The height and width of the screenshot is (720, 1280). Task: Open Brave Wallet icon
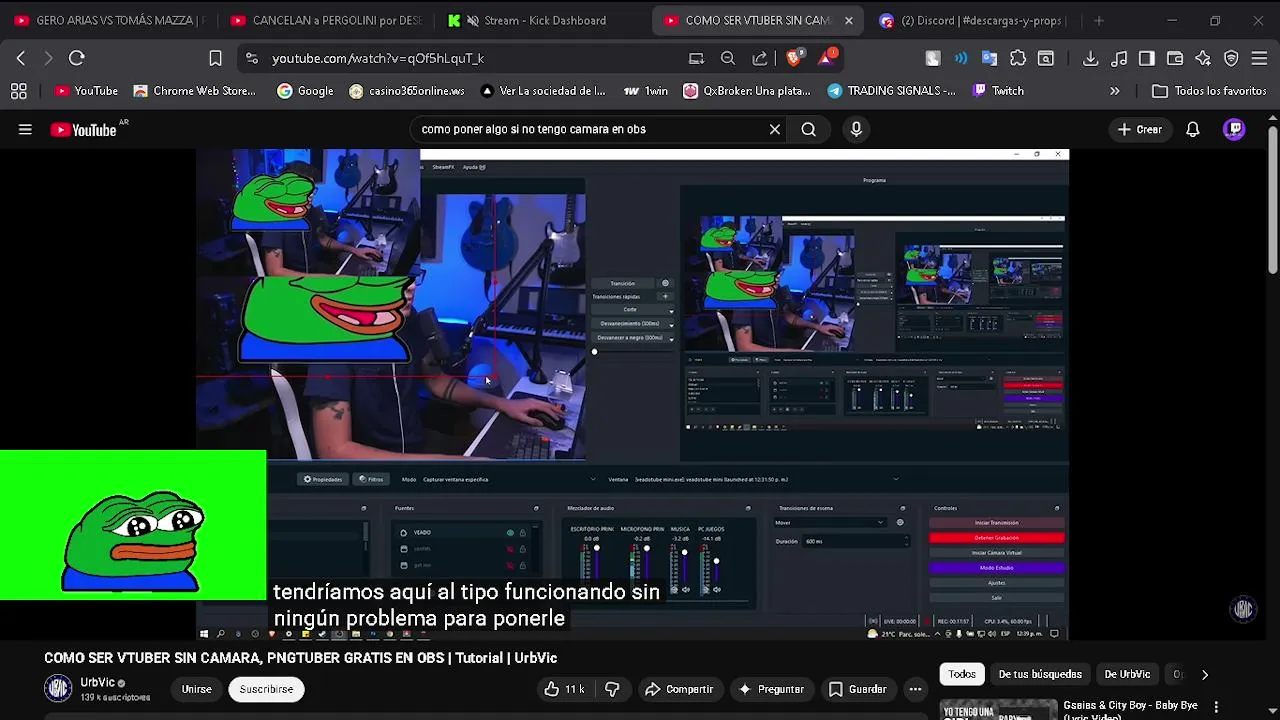click(1175, 58)
